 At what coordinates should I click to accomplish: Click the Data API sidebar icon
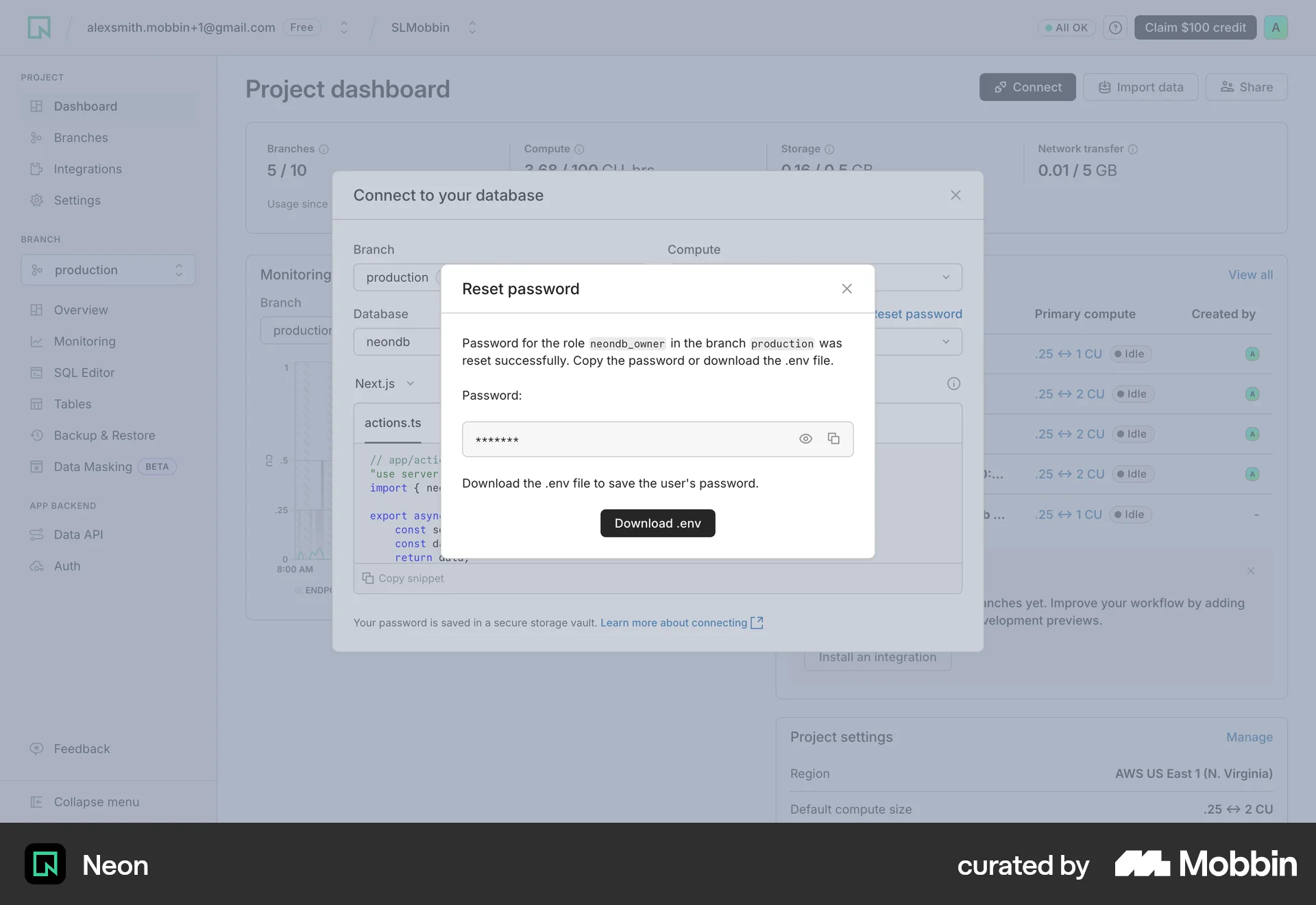point(36,535)
